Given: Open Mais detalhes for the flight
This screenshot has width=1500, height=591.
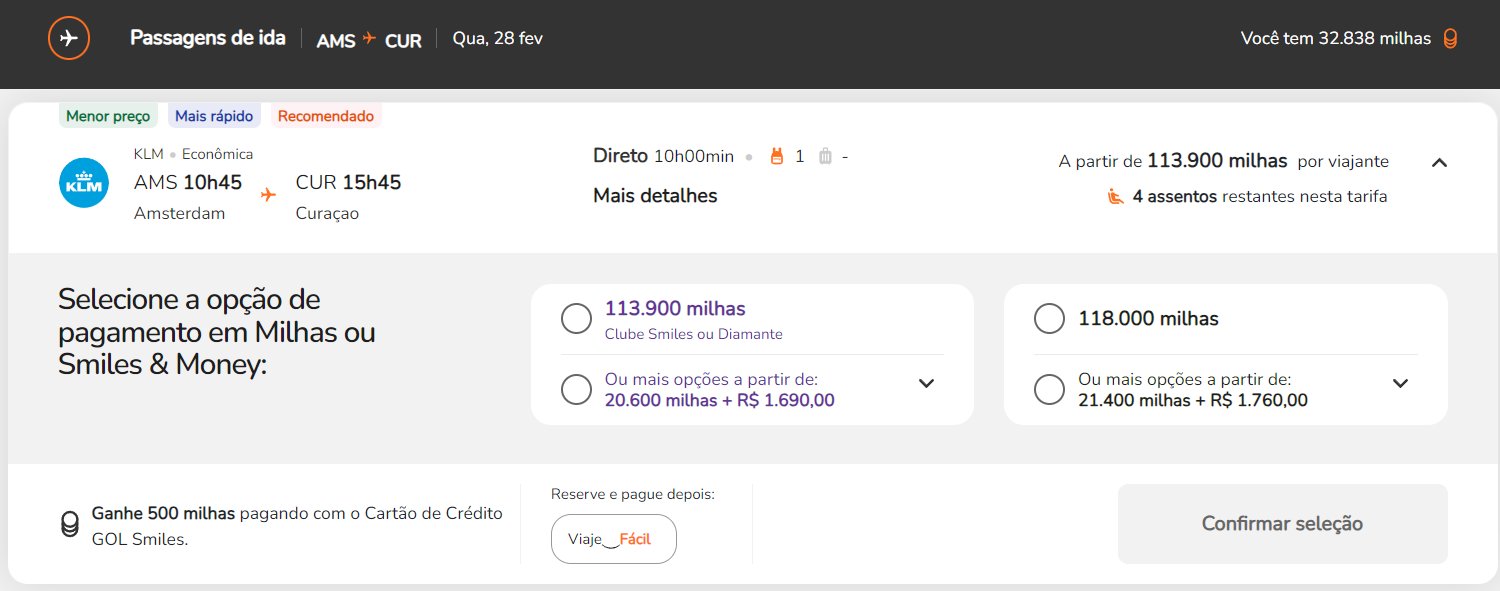Looking at the screenshot, I should pos(655,196).
